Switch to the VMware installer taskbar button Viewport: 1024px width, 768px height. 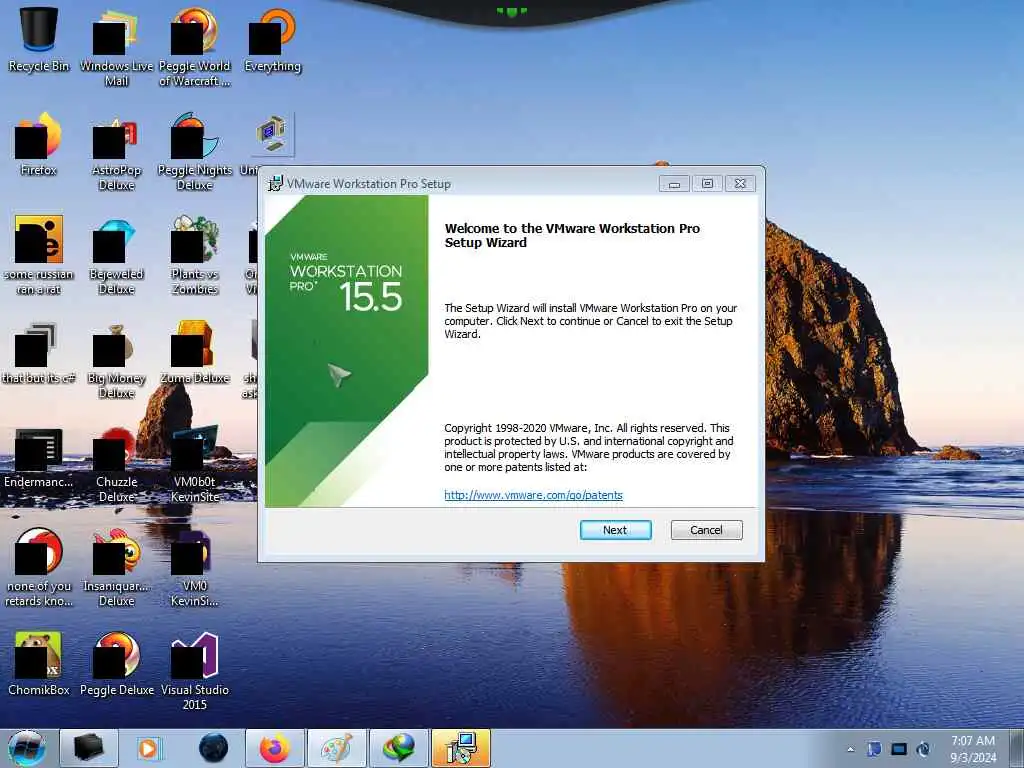click(461, 748)
